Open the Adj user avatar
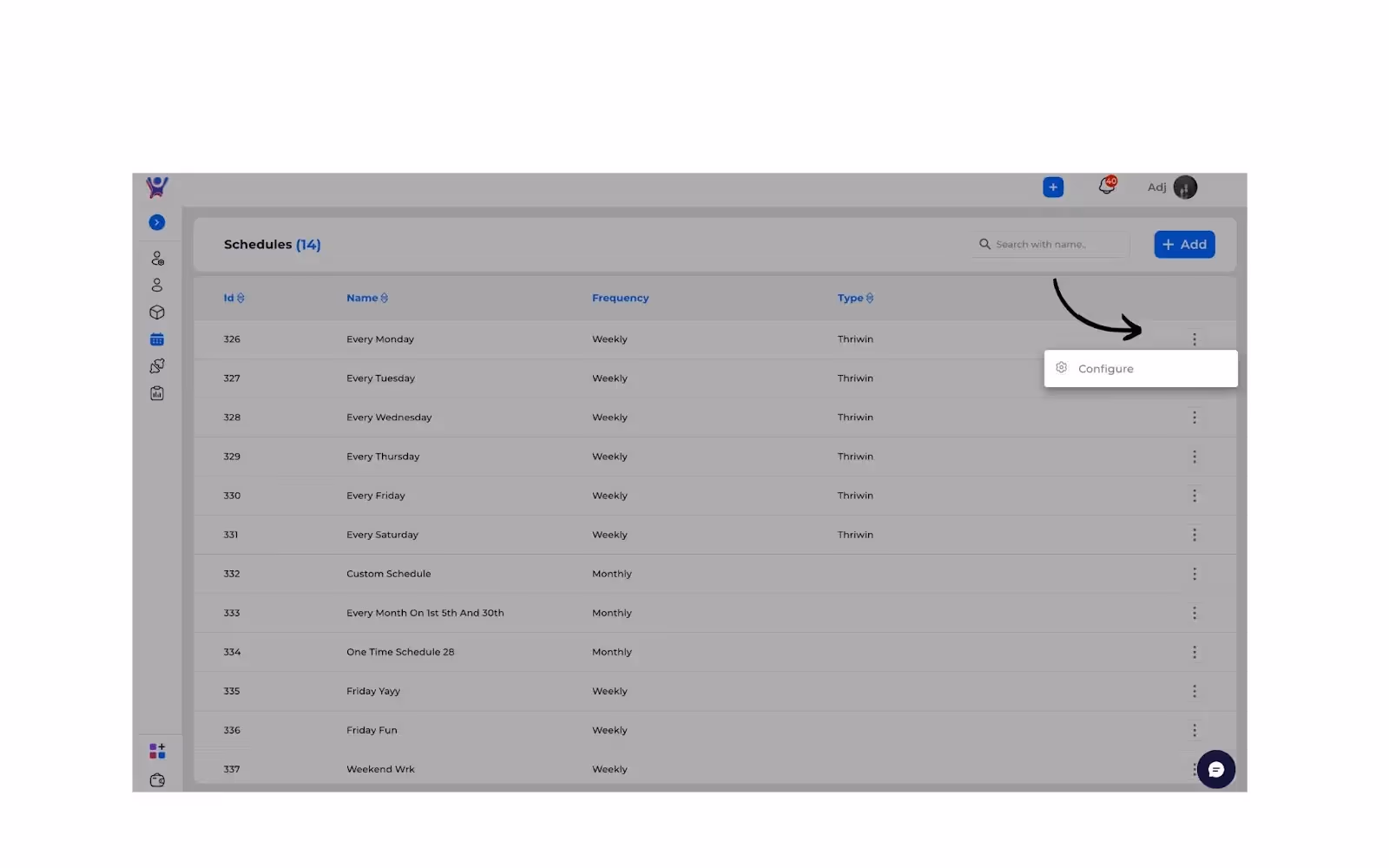 [1185, 187]
